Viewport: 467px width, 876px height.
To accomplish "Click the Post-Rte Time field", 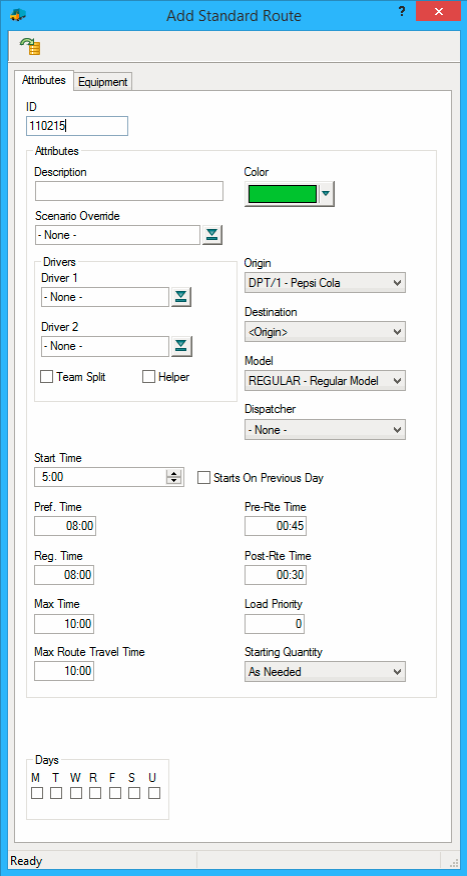I will tap(275, 575).
